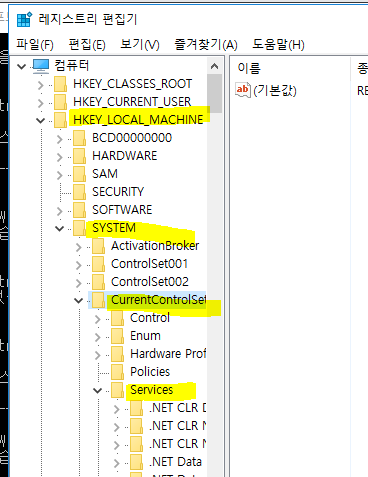The image size is (368, 477).
Task: Expand the .NET Data chevron
Action: click(x=117, y=463)
